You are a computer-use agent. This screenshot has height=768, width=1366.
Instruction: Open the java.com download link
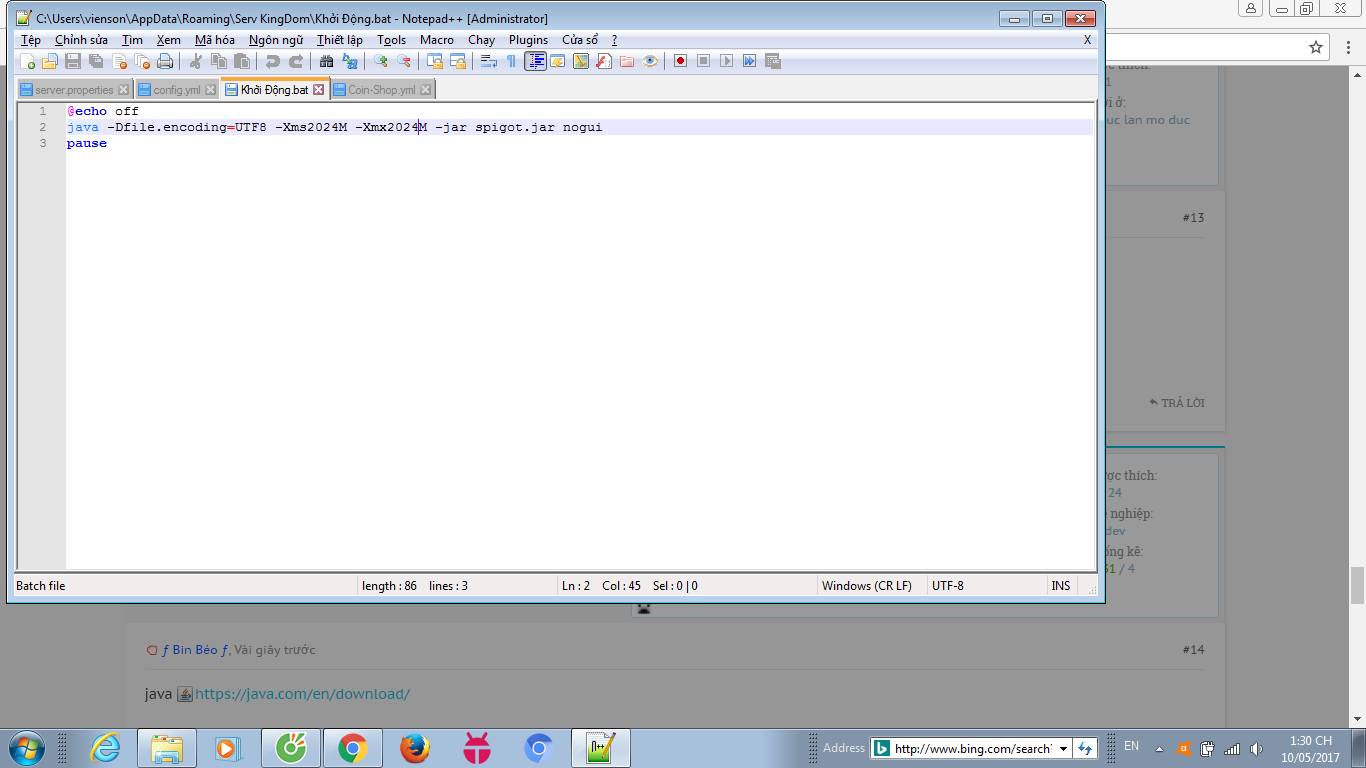pos(302,694)
